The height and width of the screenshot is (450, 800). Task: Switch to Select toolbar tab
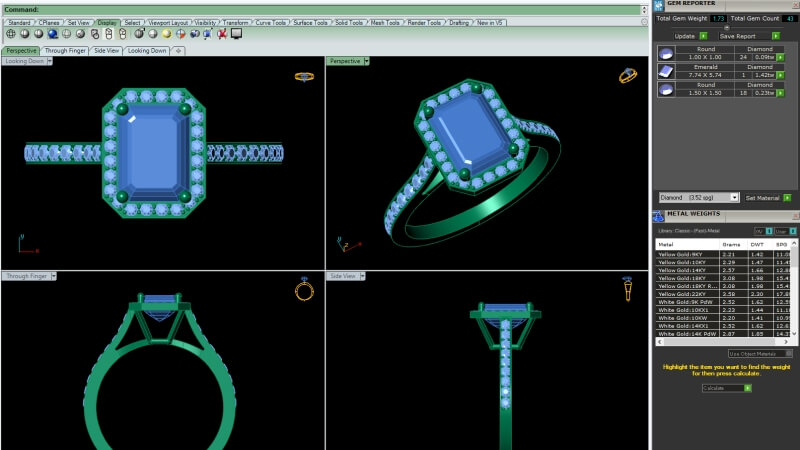pos(132,22)
